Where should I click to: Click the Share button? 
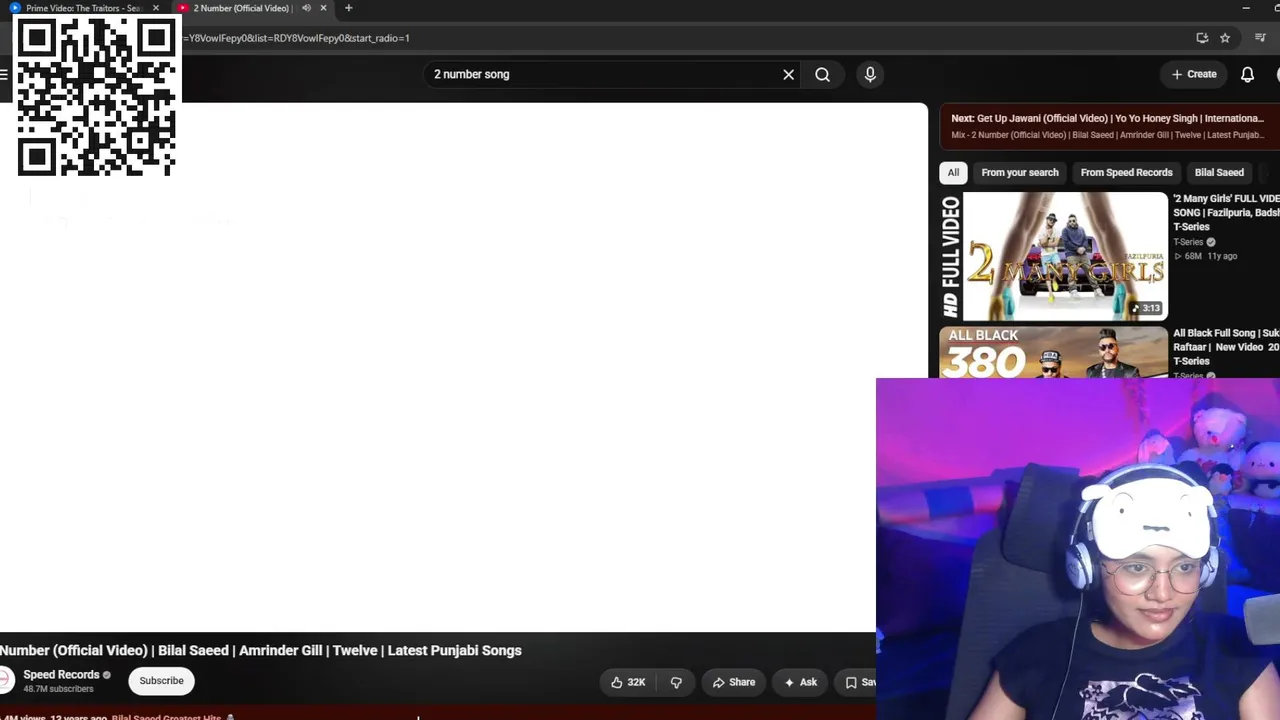tap(734, 682)
